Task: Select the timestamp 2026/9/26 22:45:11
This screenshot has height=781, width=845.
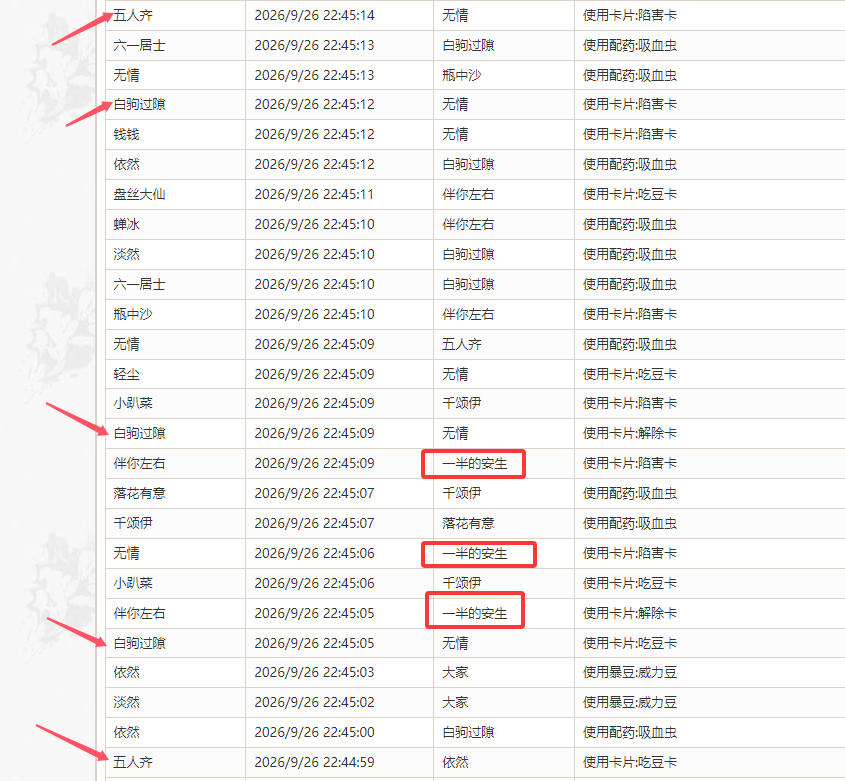Action: pyautogui.click(x=314, y=194)
